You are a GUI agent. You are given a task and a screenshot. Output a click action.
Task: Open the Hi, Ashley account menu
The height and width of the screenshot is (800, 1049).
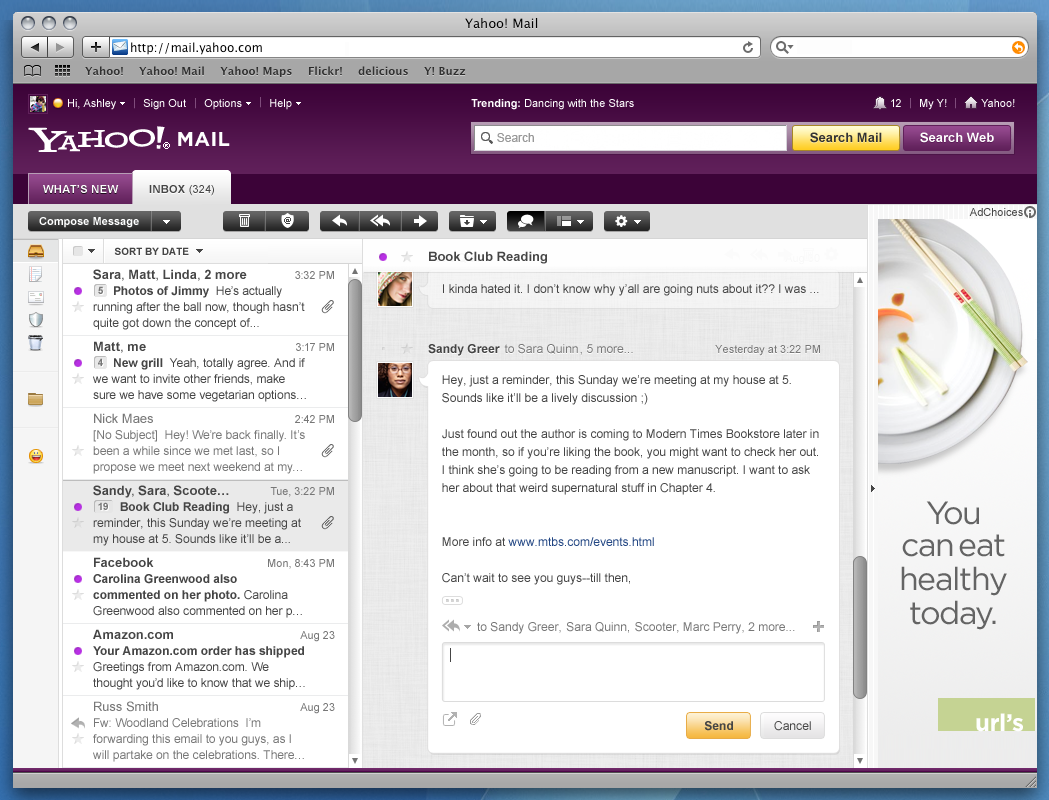coord(96,103)
